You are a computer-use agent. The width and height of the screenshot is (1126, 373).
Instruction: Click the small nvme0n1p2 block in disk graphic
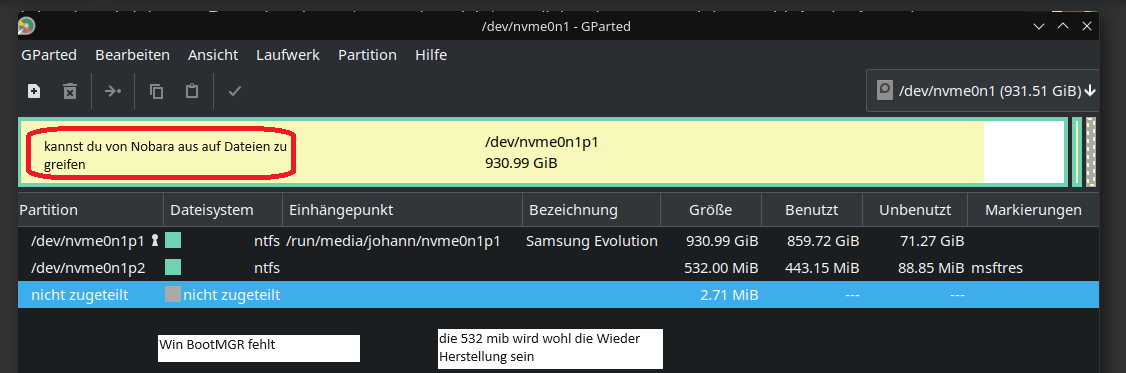click(1076, 152)
